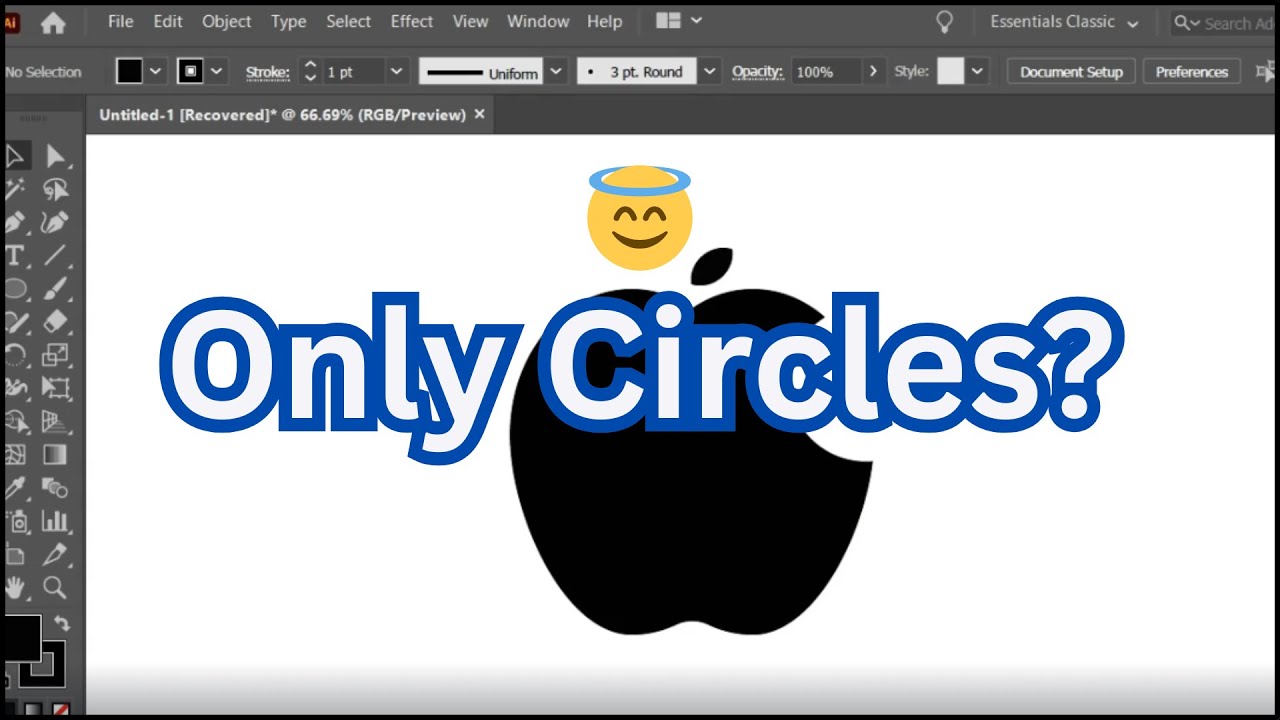This screenshot has height=720, width=1280.
Task: Open the fill color dropdown
Action: 155,71
